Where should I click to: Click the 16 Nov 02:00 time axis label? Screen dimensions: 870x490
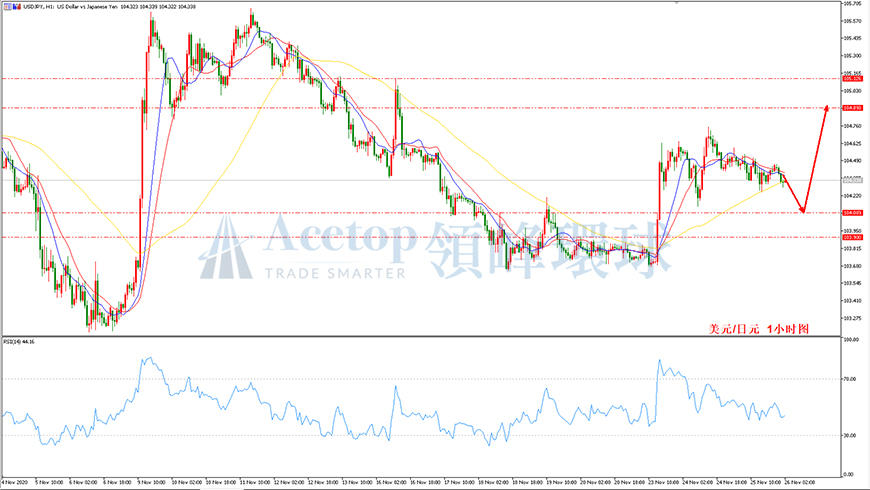tap(391, 481)
